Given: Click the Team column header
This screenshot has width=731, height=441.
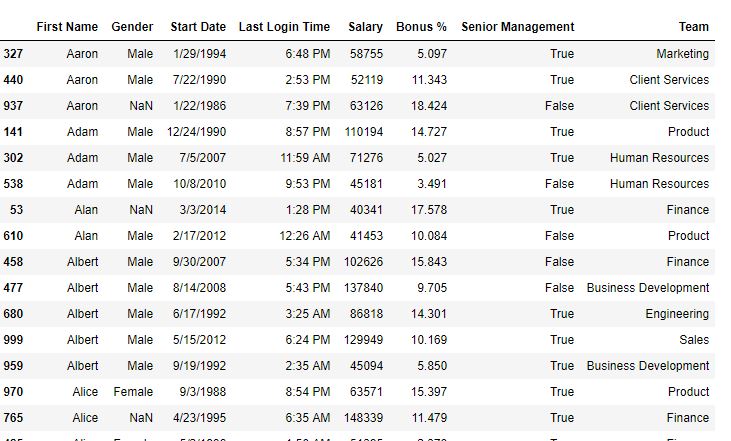Looking at the screenshot, I should point(694,27).
